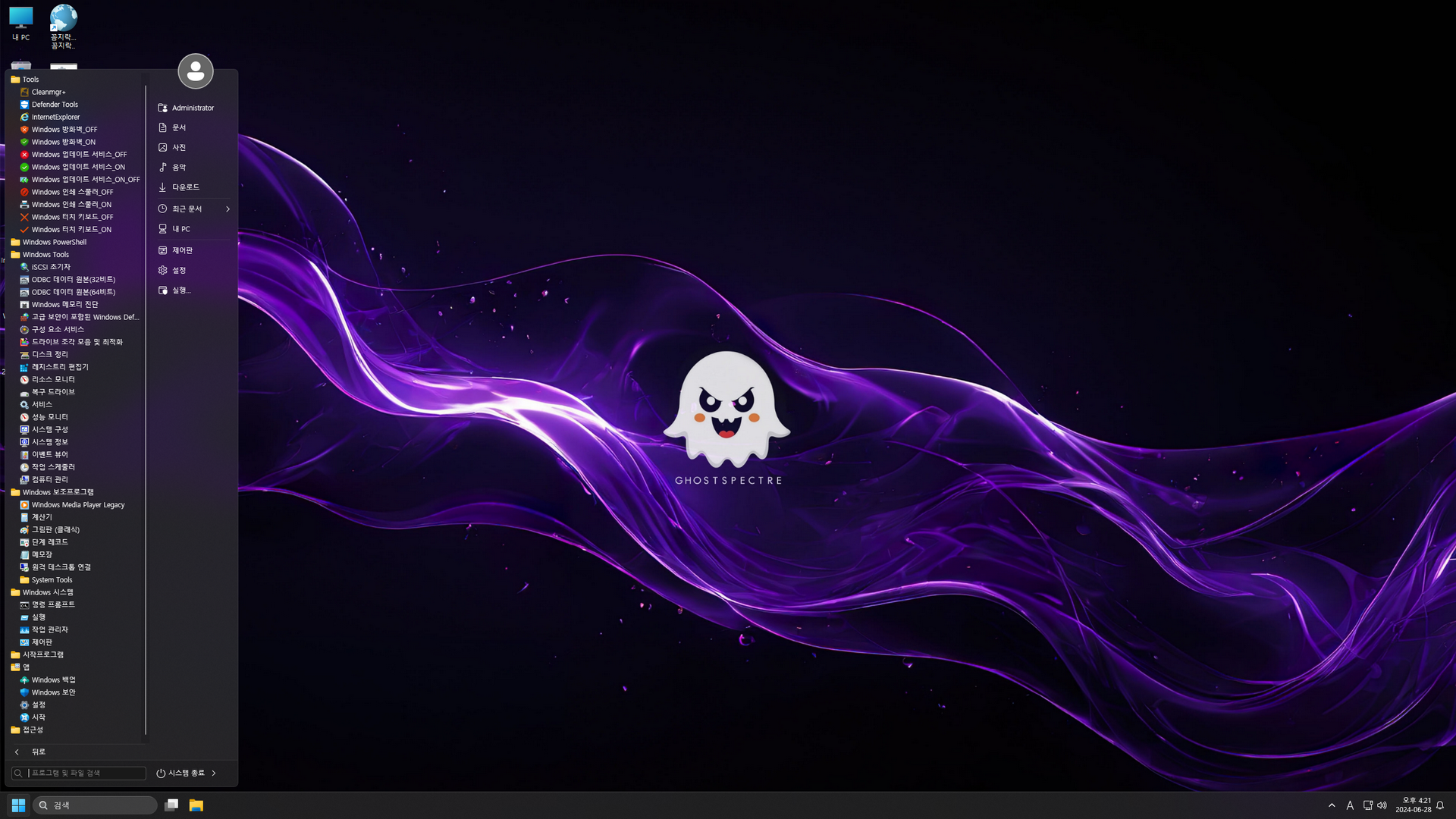Screen dimensions: 1456x819
Task: Turn Windows firewall off (방화벽_OFF)
Action: tap(64, 130)
